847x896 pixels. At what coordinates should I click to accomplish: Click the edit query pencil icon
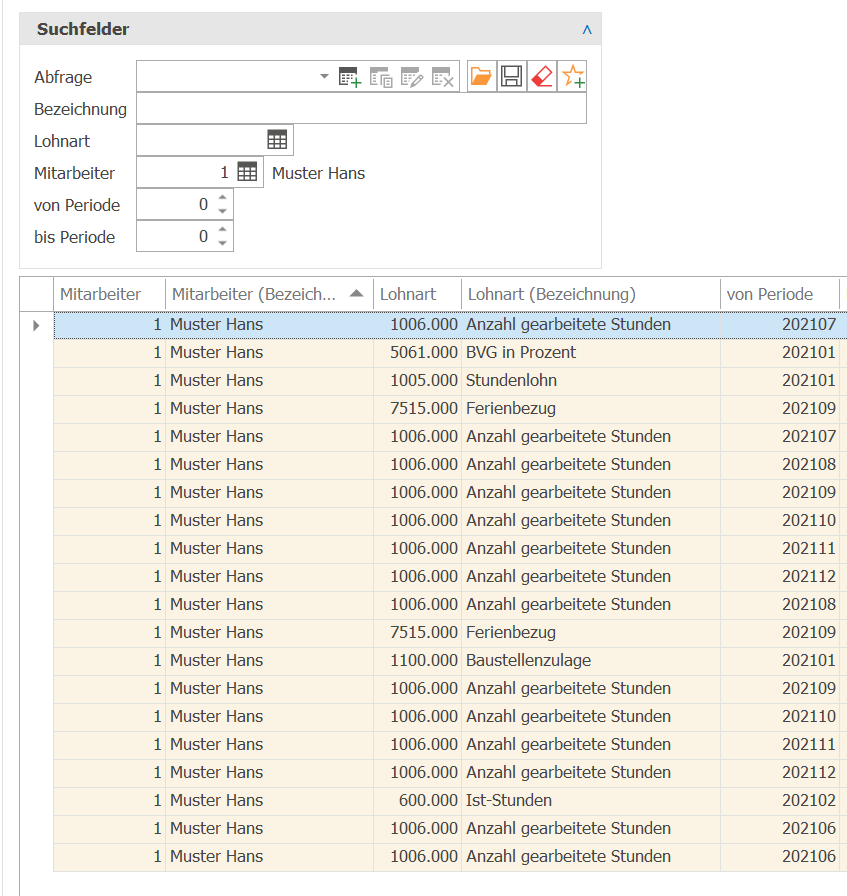(x=411, y=77)
